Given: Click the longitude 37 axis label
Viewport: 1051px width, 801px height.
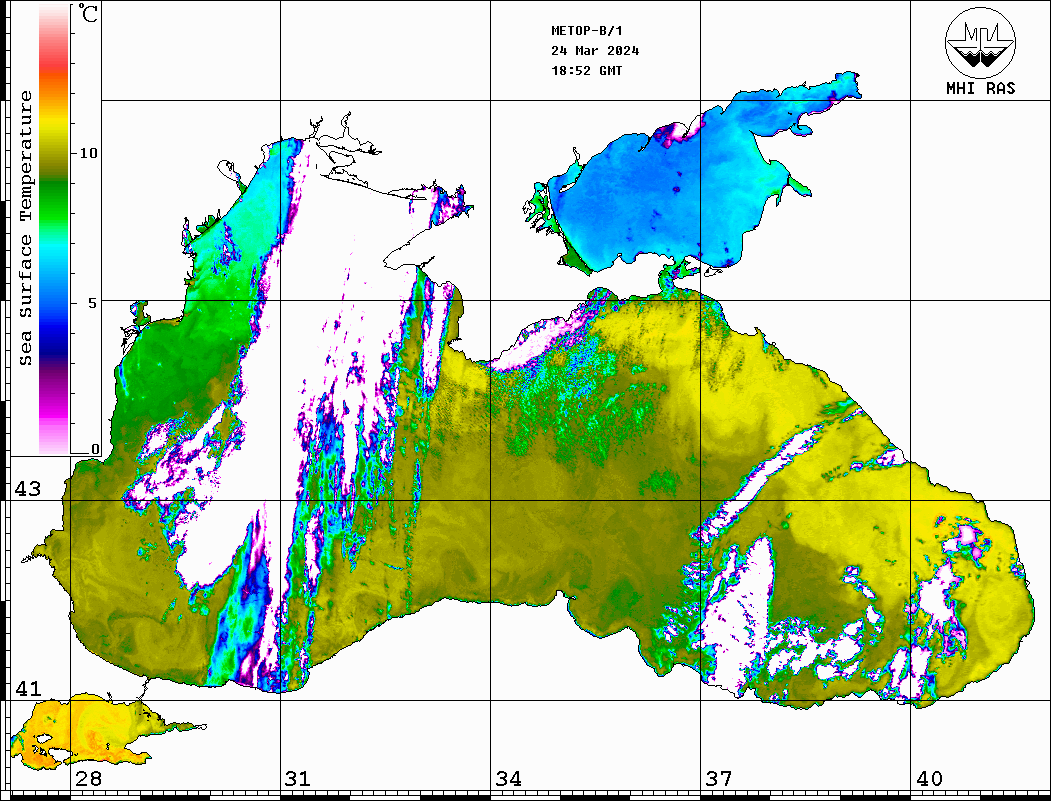Looking at the screenshot, I should (x=718, y=779).
